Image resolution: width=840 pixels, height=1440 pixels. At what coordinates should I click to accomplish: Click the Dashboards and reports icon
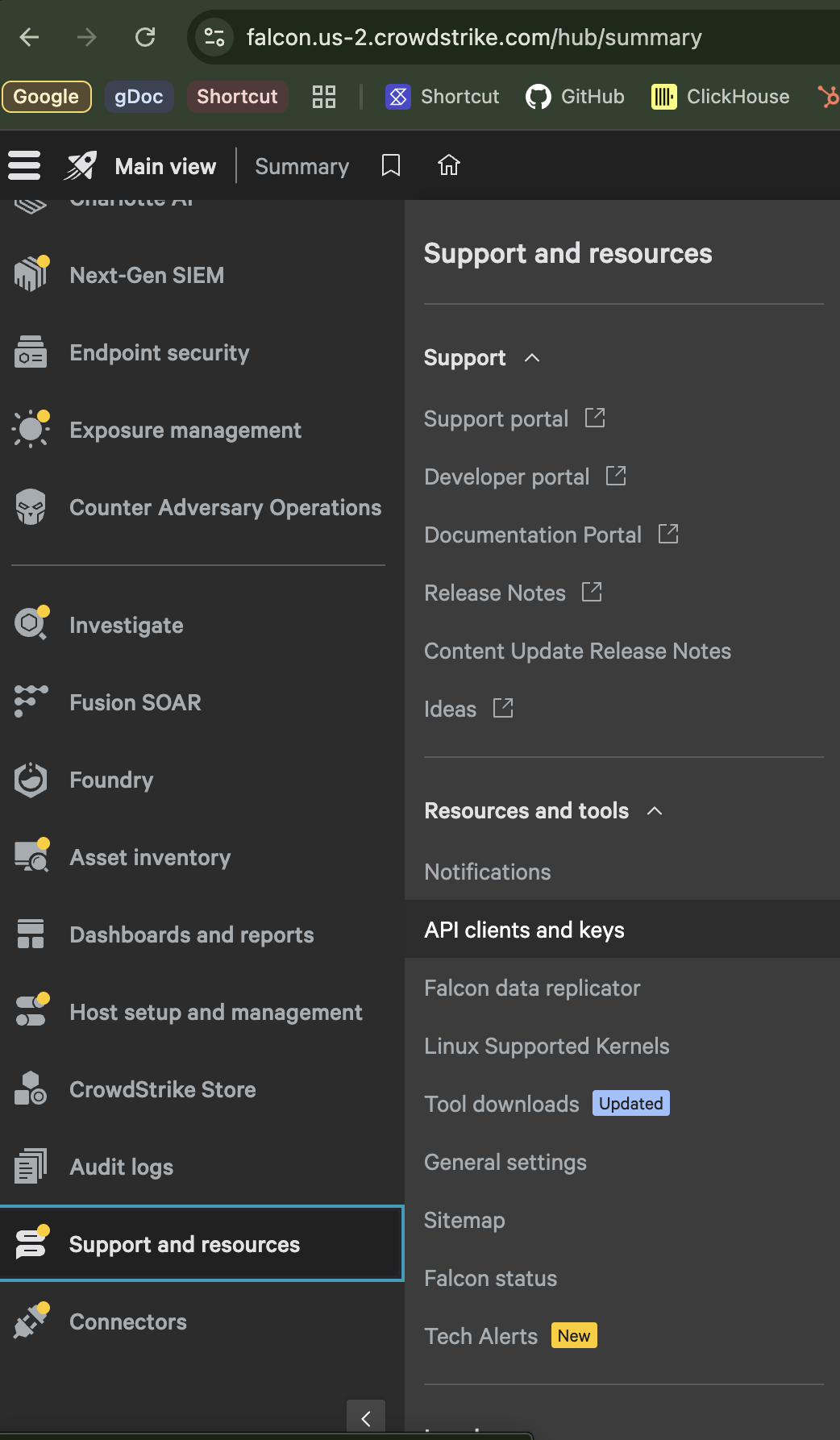pos(31,934)
